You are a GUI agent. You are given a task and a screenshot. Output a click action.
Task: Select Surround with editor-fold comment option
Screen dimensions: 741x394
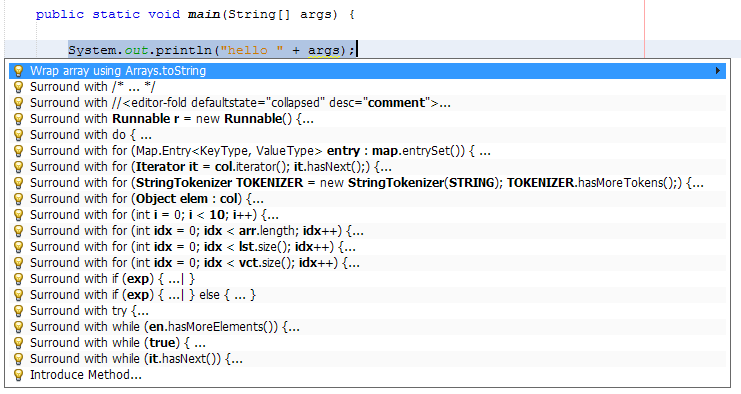click(367, 103)
